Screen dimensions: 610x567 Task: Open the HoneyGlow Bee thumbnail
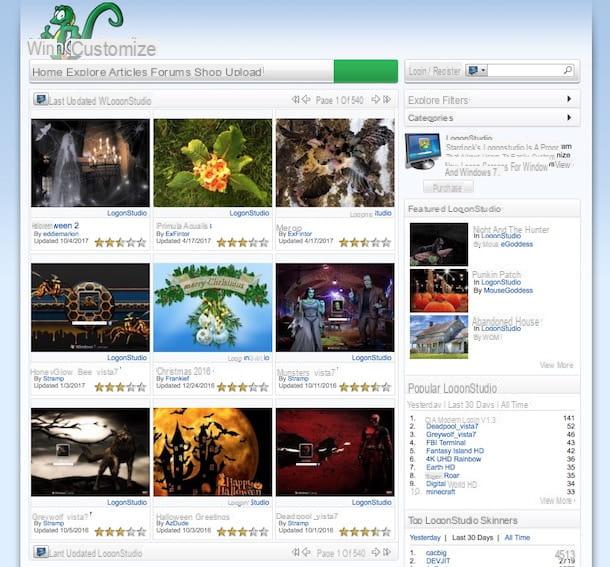coord(90,307)
